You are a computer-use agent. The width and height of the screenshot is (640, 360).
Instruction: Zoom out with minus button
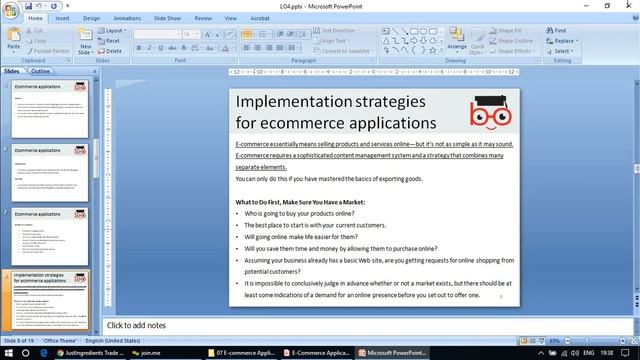pyautogui.click(x=567, y=340)
